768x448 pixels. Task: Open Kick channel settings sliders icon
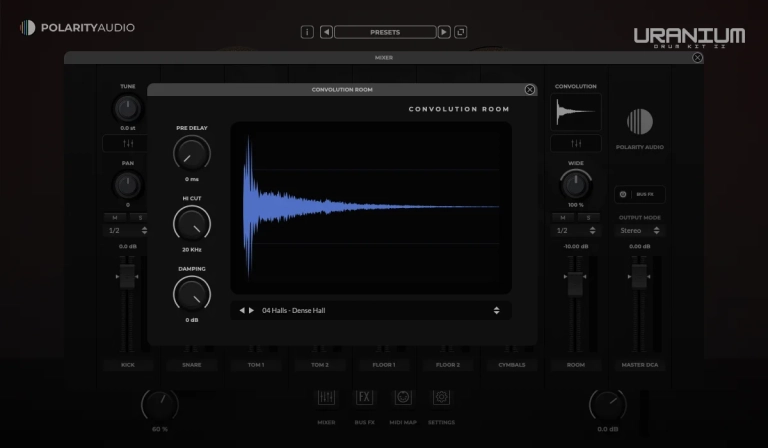click(128, 143)
